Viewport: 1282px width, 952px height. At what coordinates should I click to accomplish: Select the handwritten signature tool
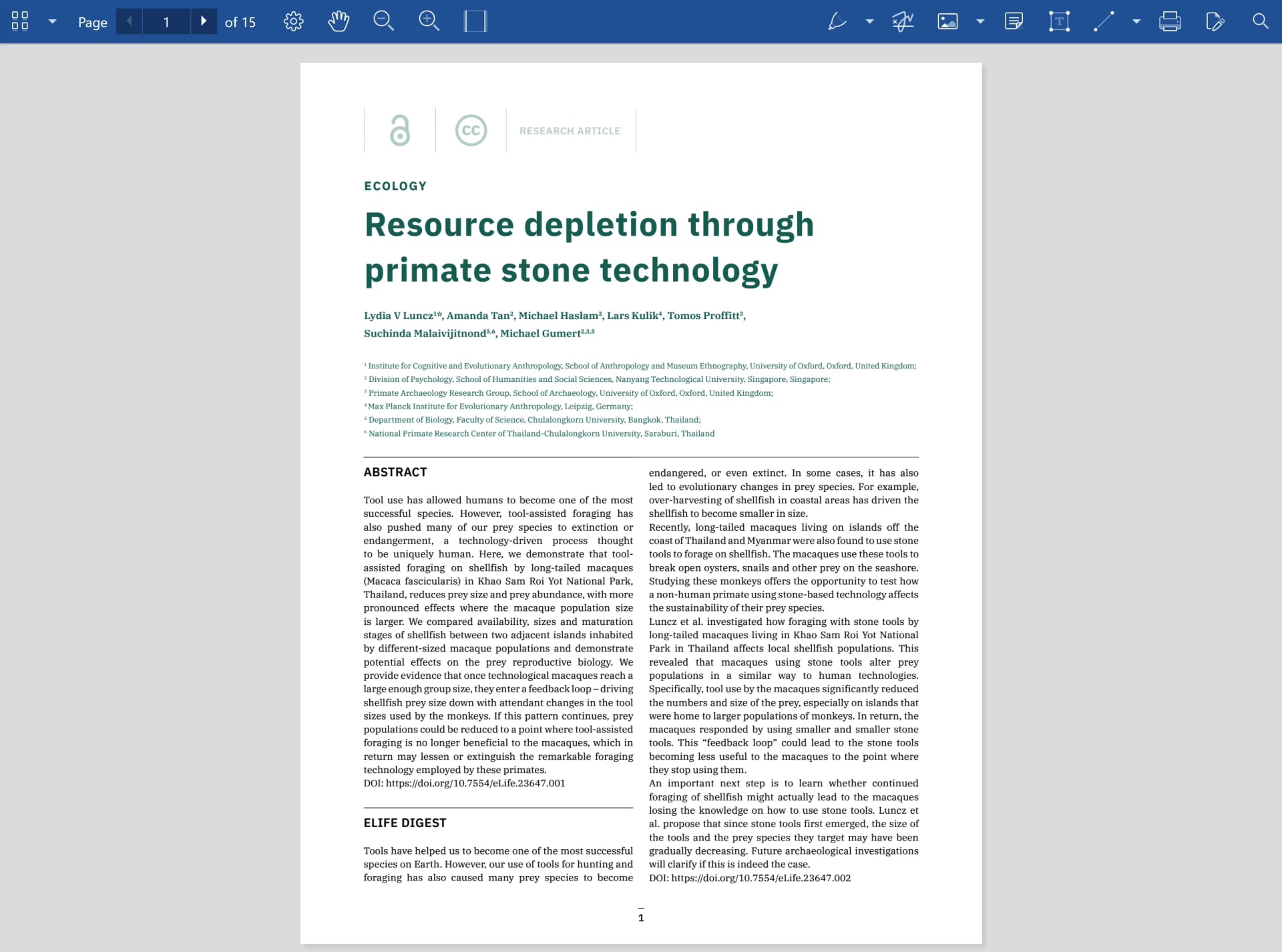tap(903, 21)
